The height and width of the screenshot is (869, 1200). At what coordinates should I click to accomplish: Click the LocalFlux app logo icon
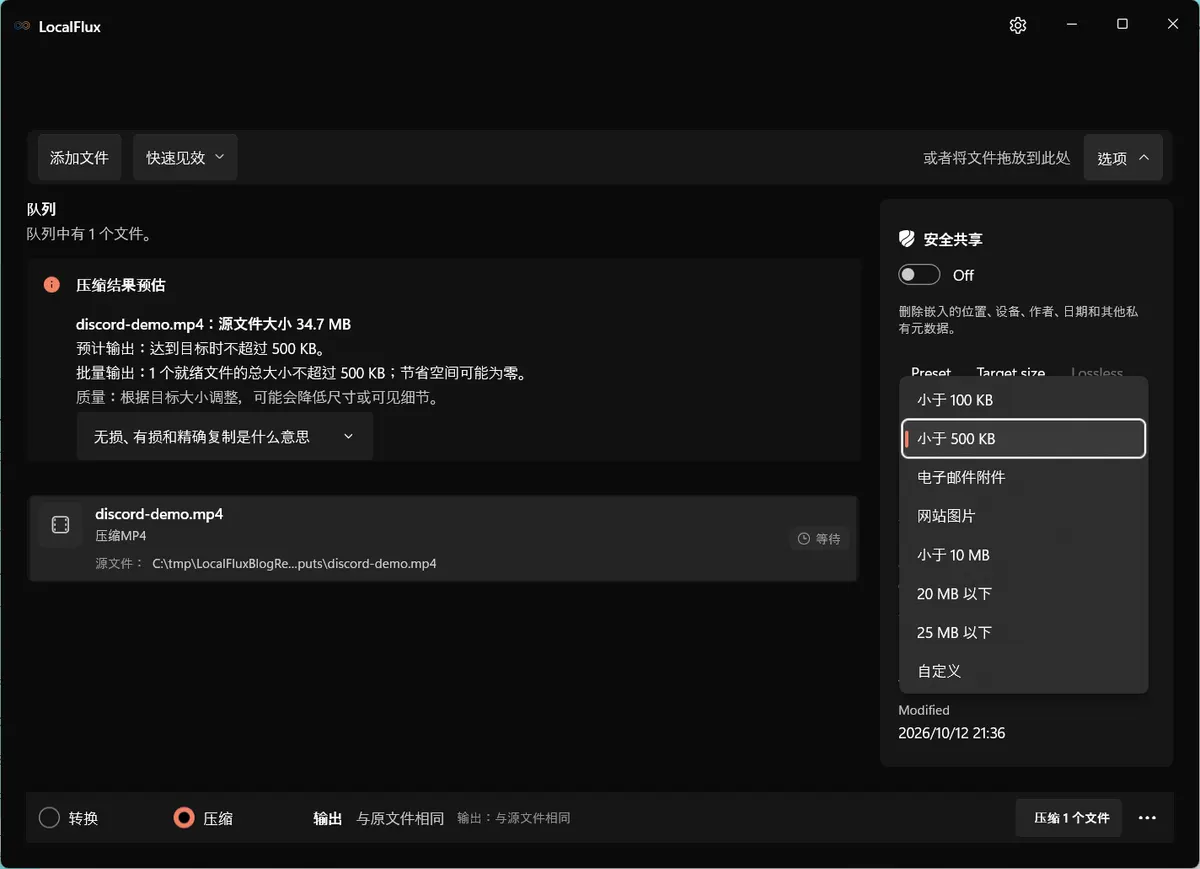[x=22, y=26]
